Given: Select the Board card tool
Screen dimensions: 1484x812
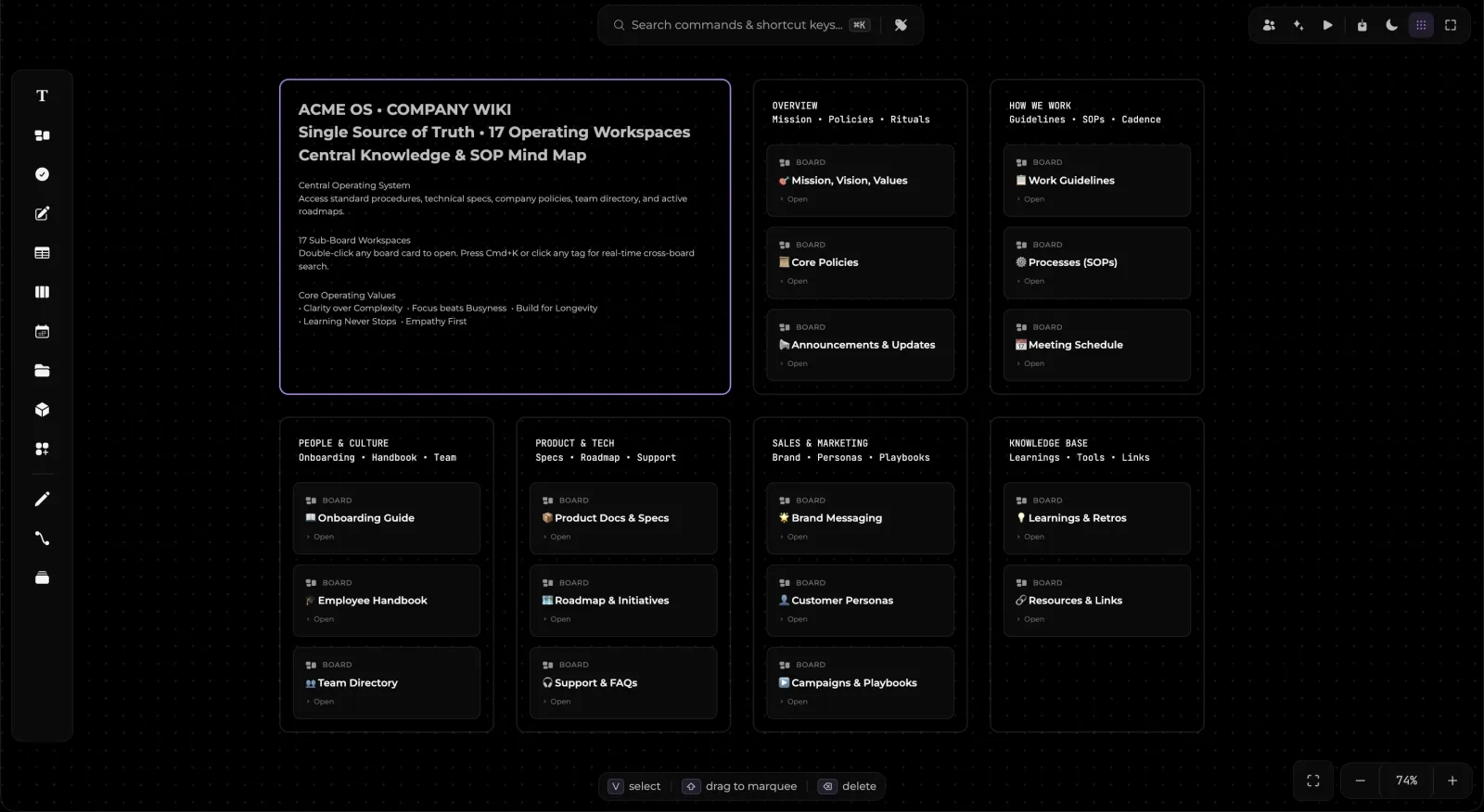Looking at the screenshot, I should tap(42, 135).
